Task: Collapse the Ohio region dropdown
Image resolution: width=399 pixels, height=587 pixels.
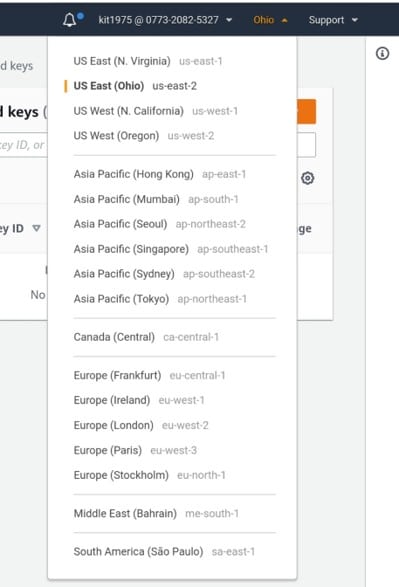Action: (x=270, y=20)
